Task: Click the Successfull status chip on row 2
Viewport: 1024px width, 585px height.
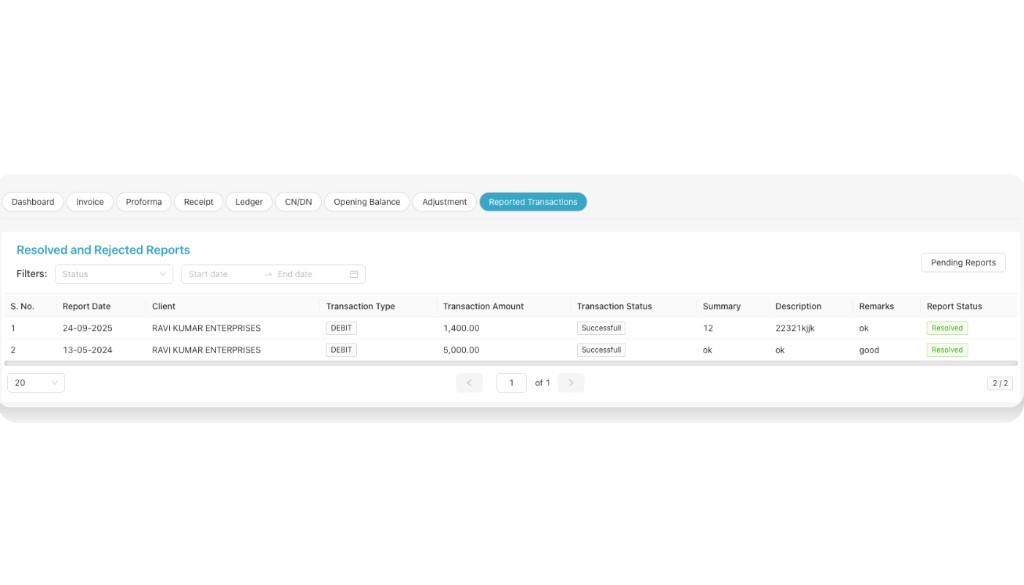Action: tap(600, 349)
